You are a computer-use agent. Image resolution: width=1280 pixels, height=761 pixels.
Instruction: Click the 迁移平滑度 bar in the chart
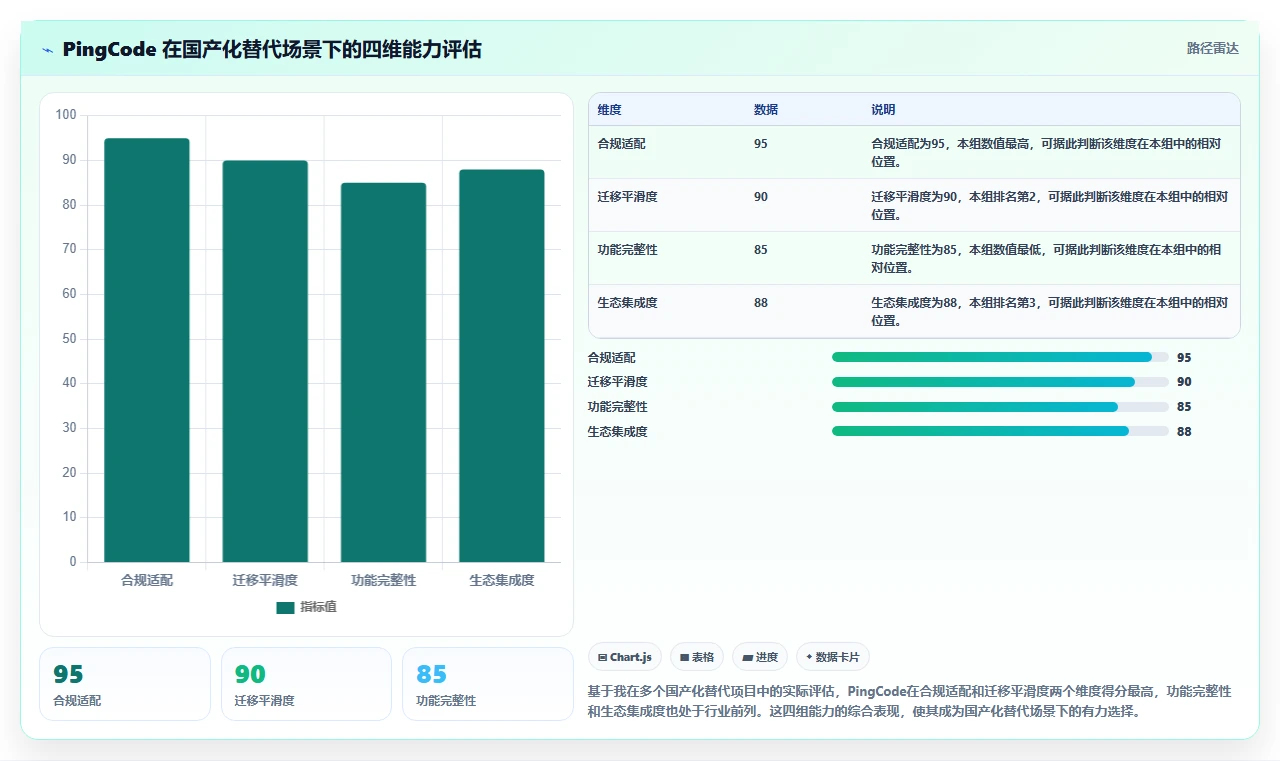pyautogui.click(x=265, y=361)
